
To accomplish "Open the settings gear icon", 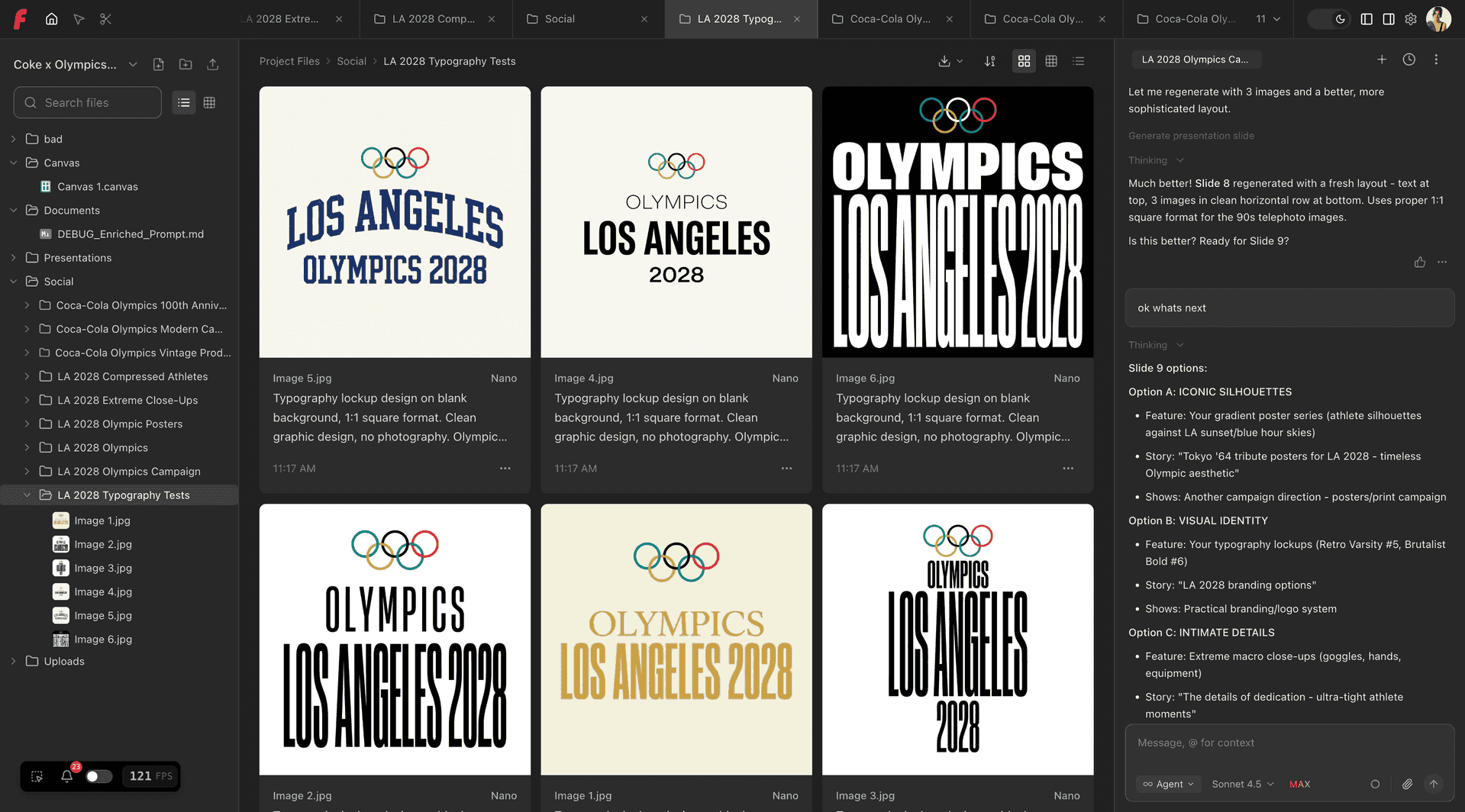I will point(1411,19).
